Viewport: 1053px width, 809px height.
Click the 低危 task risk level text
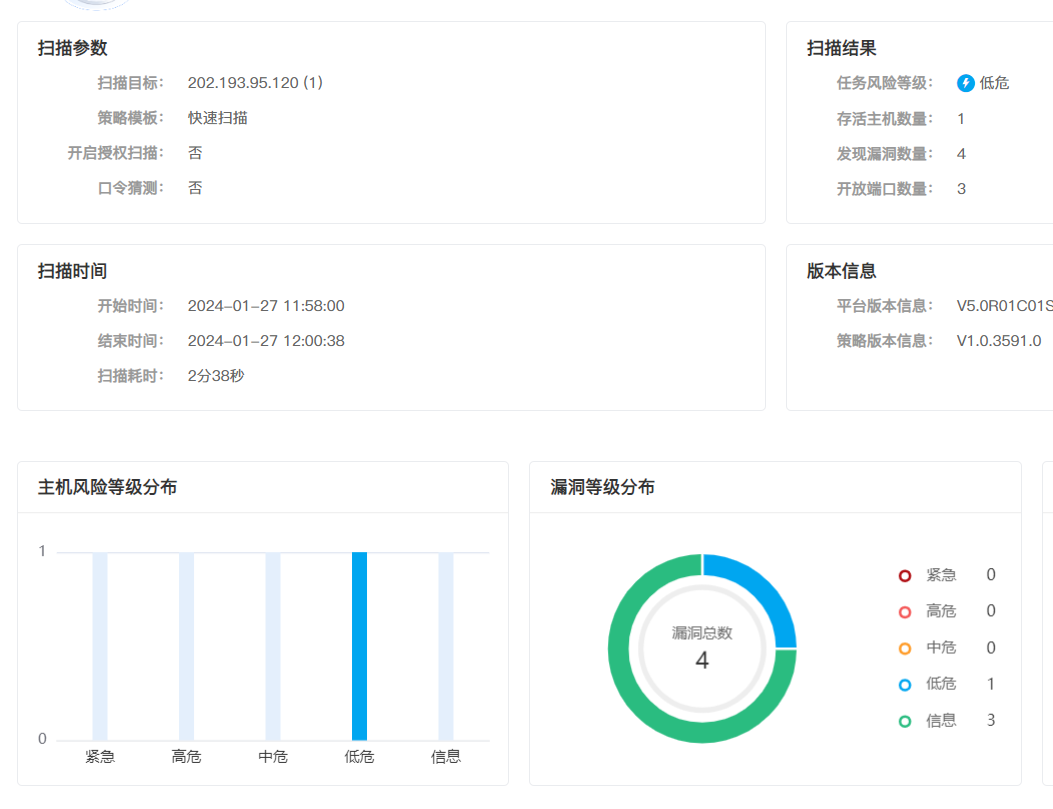tap(994, 83)
